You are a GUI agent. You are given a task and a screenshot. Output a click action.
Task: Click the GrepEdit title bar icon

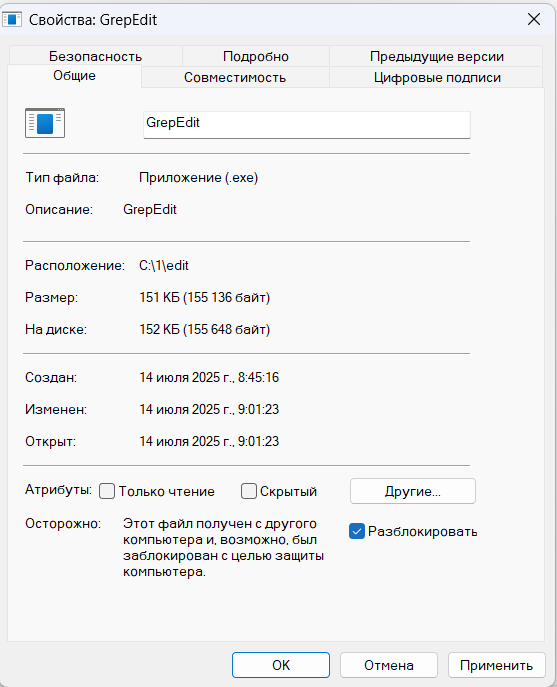point(12,20)
